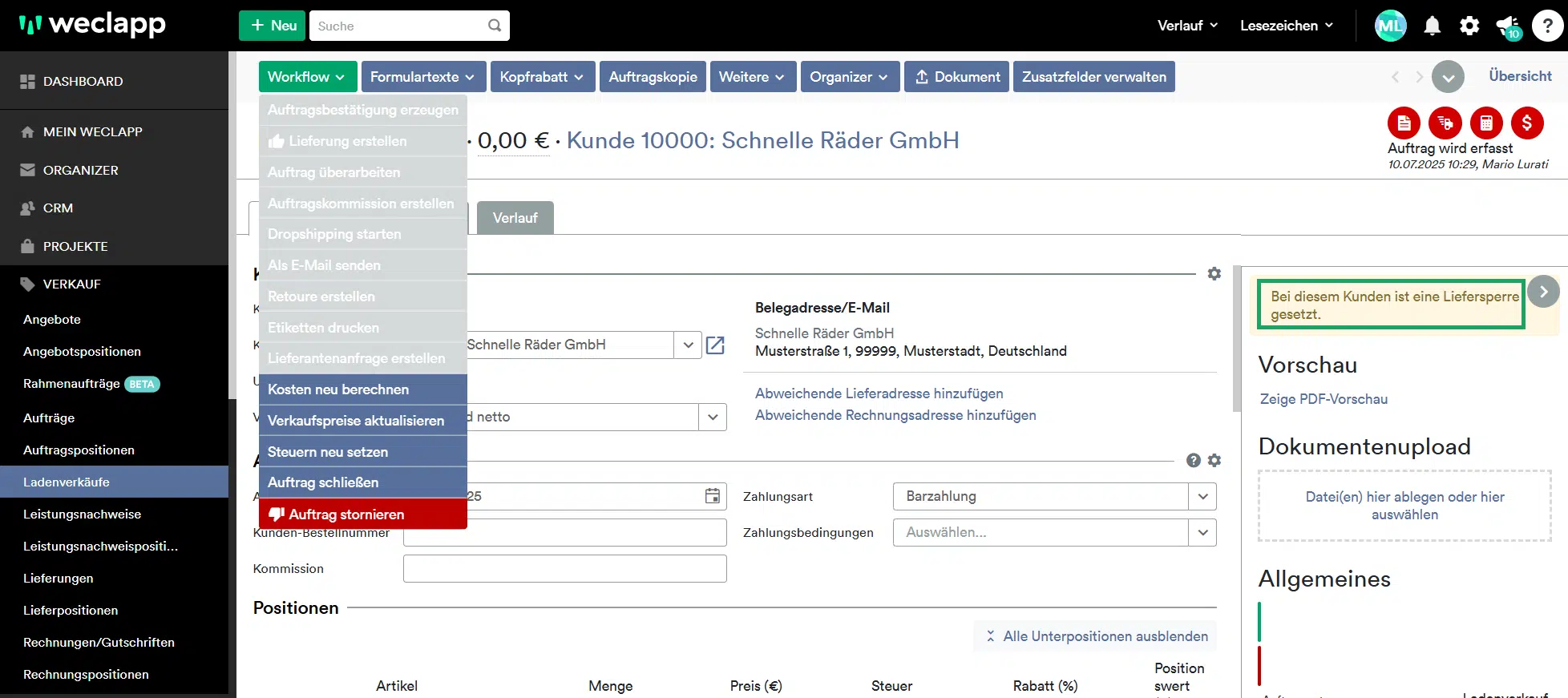Open customer record external link icon
The image size is (1568, 698).
tap(715, 345)
